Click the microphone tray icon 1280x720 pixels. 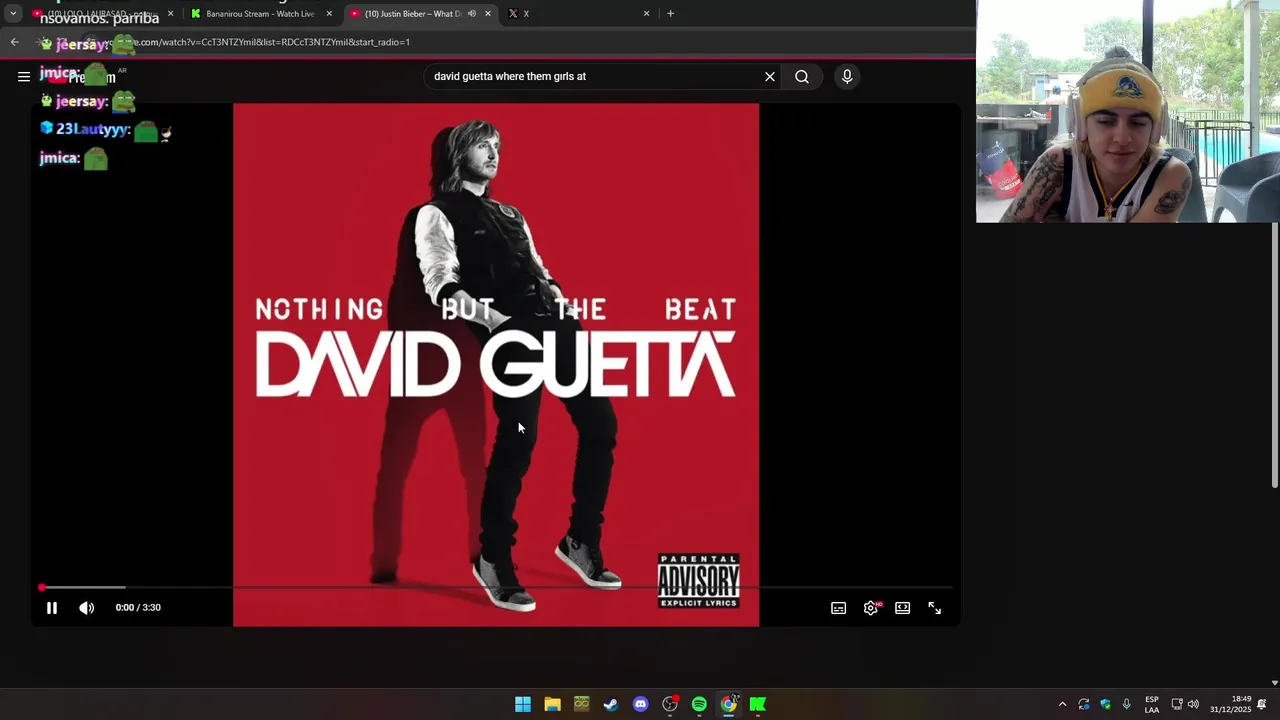click(1127, 704)
